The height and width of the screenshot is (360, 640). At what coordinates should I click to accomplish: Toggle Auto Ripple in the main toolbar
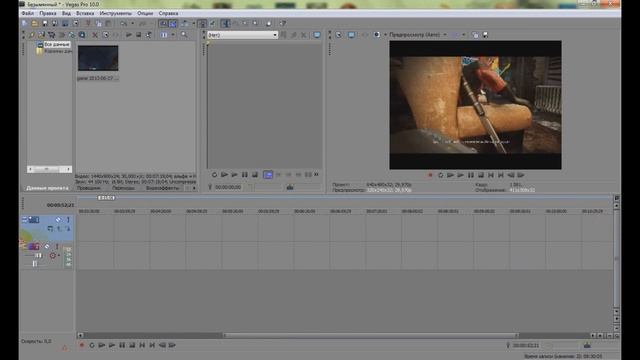(185, 24)
